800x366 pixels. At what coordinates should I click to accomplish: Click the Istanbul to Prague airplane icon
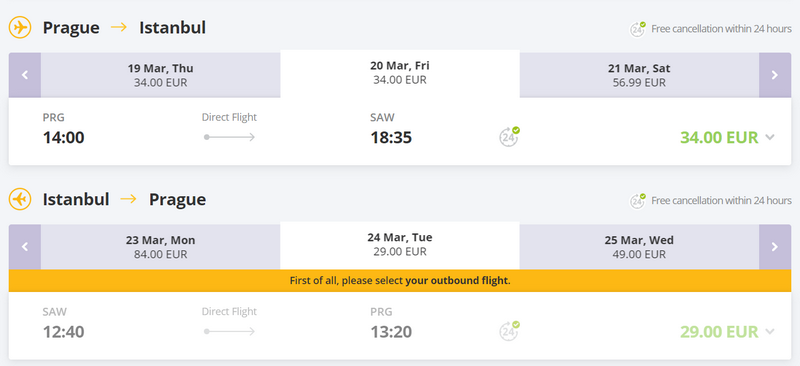click(x=20, y=199)
